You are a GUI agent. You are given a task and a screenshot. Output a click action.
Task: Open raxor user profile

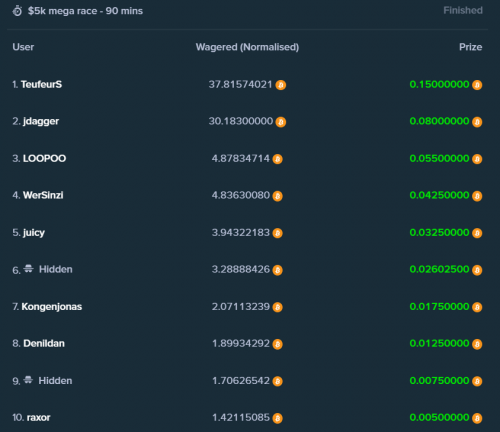click(x=38, y=418)
